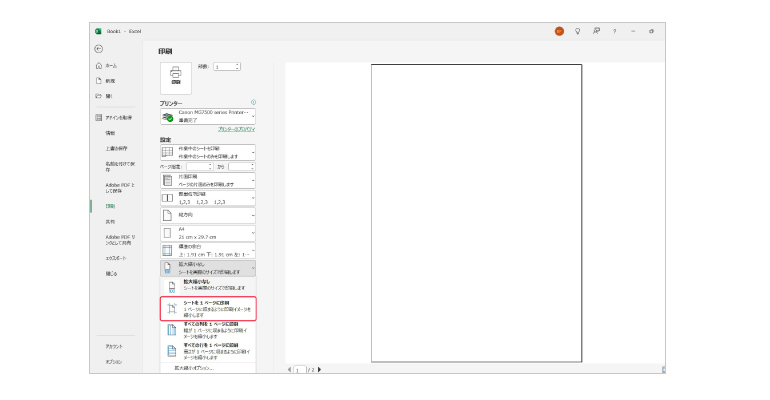Open 片面印刷 one-sided dropdown
The height and width of the screenshot is (400, 770).
coord(208,180)
